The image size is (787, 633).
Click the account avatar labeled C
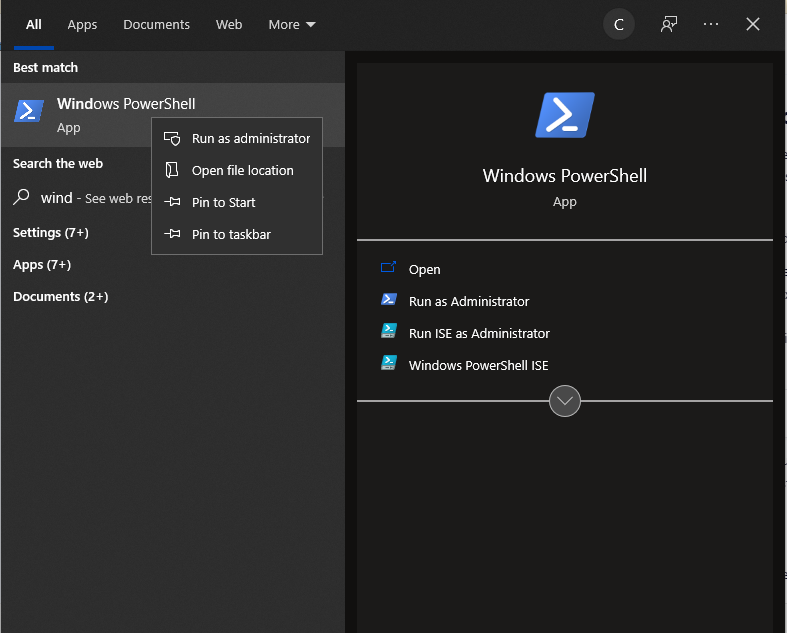(x=618, y=24)
